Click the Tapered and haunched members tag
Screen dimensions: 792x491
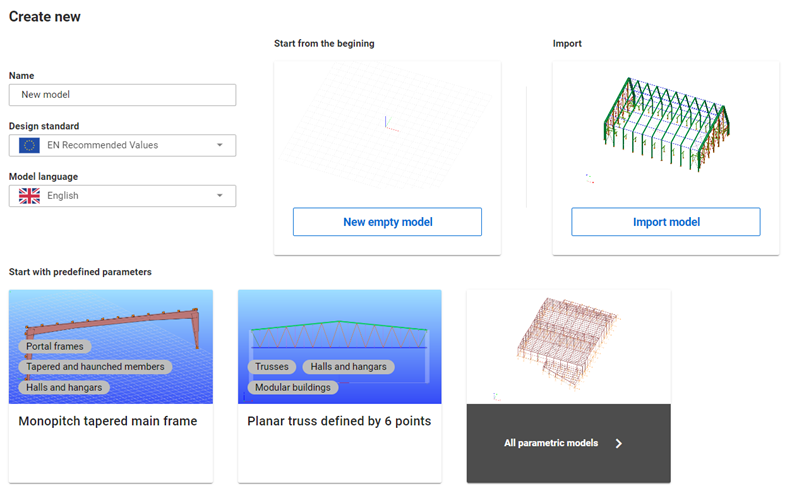[95, 367]
